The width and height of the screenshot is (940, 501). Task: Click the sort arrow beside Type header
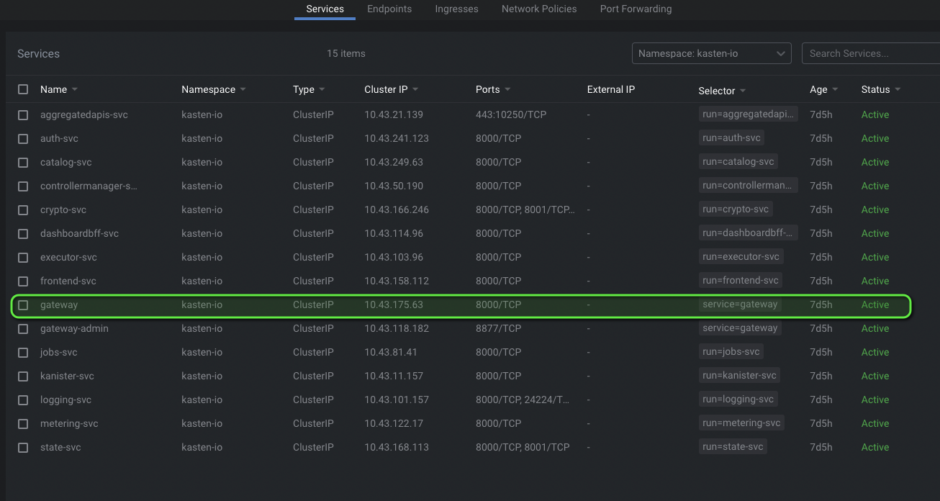tap(323, 90)
